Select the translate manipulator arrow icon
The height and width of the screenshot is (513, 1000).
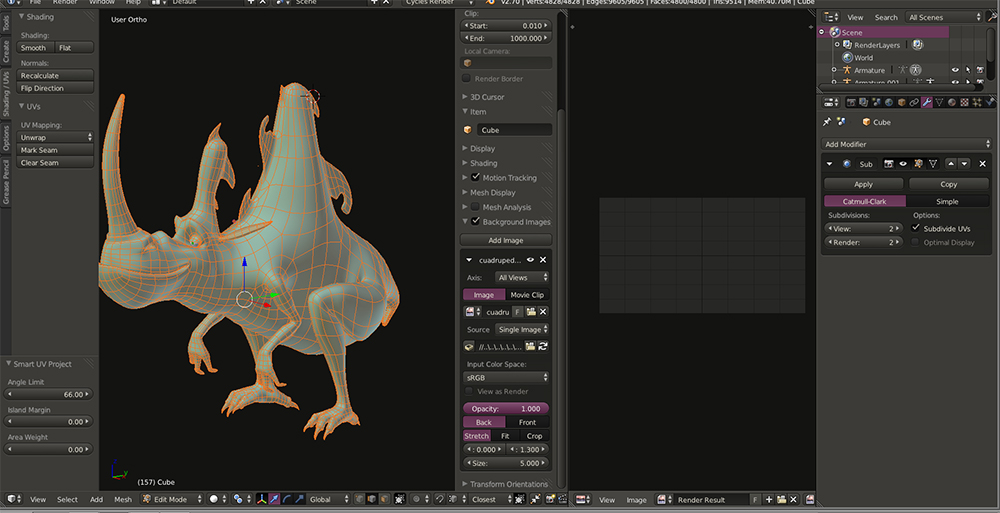(x=274, y=499)
